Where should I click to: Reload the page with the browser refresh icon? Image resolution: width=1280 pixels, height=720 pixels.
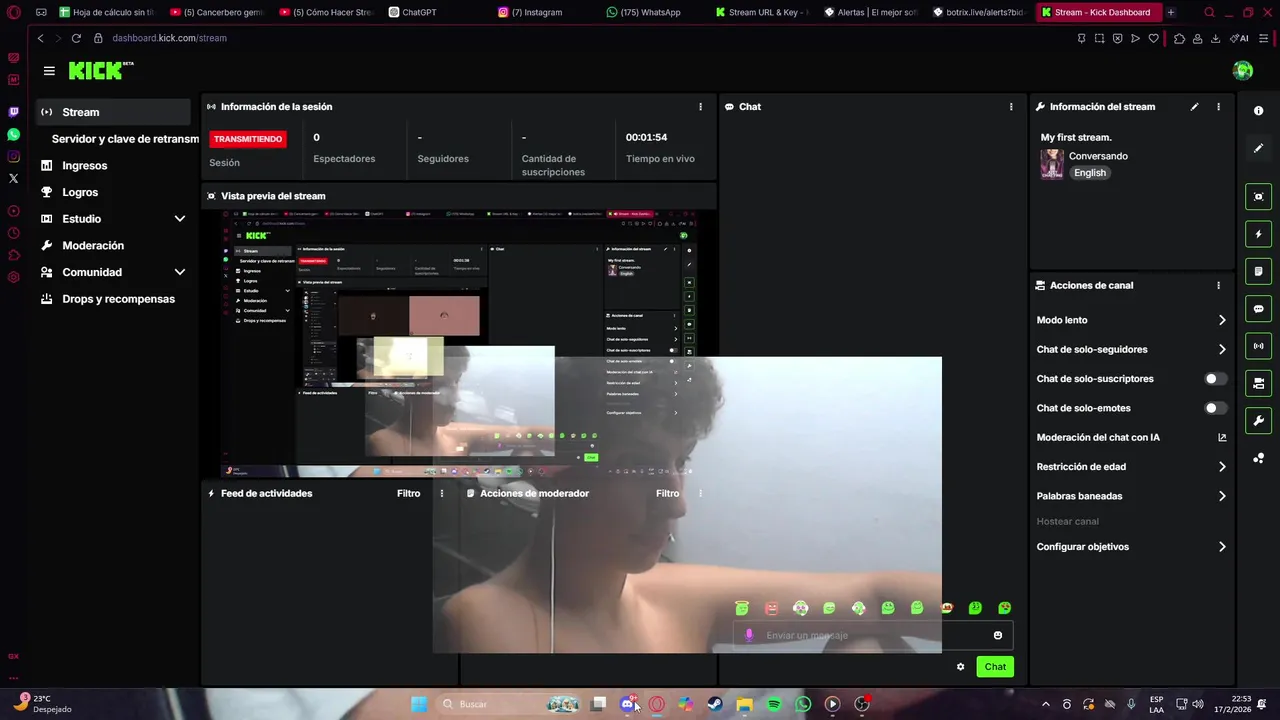tap(76, 38)
